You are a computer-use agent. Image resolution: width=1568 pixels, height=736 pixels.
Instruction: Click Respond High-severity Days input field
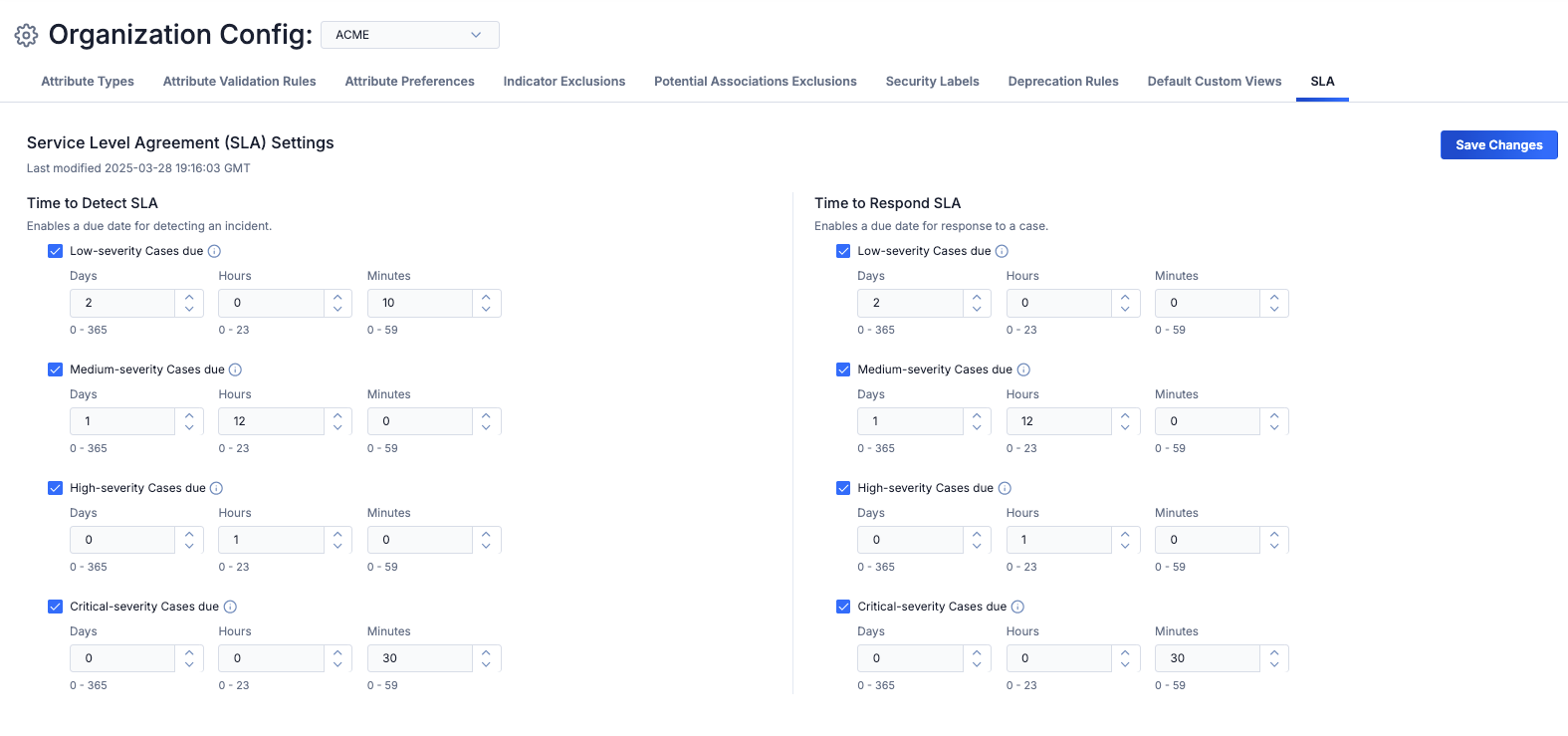pyautogui.click(x=910, y=540)
